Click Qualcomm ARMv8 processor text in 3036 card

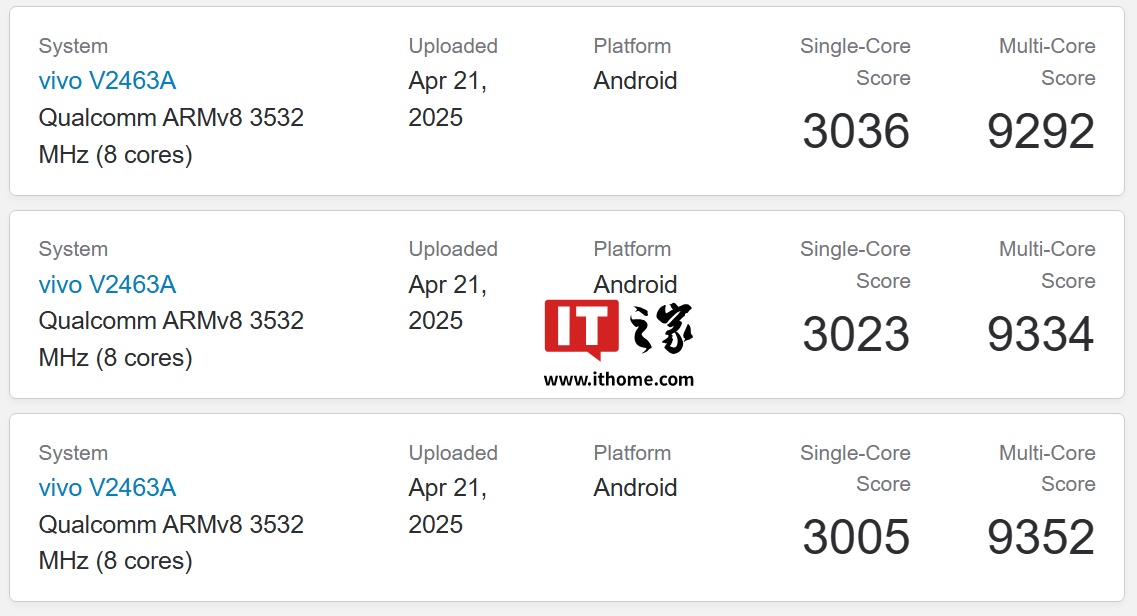point(171,136)
